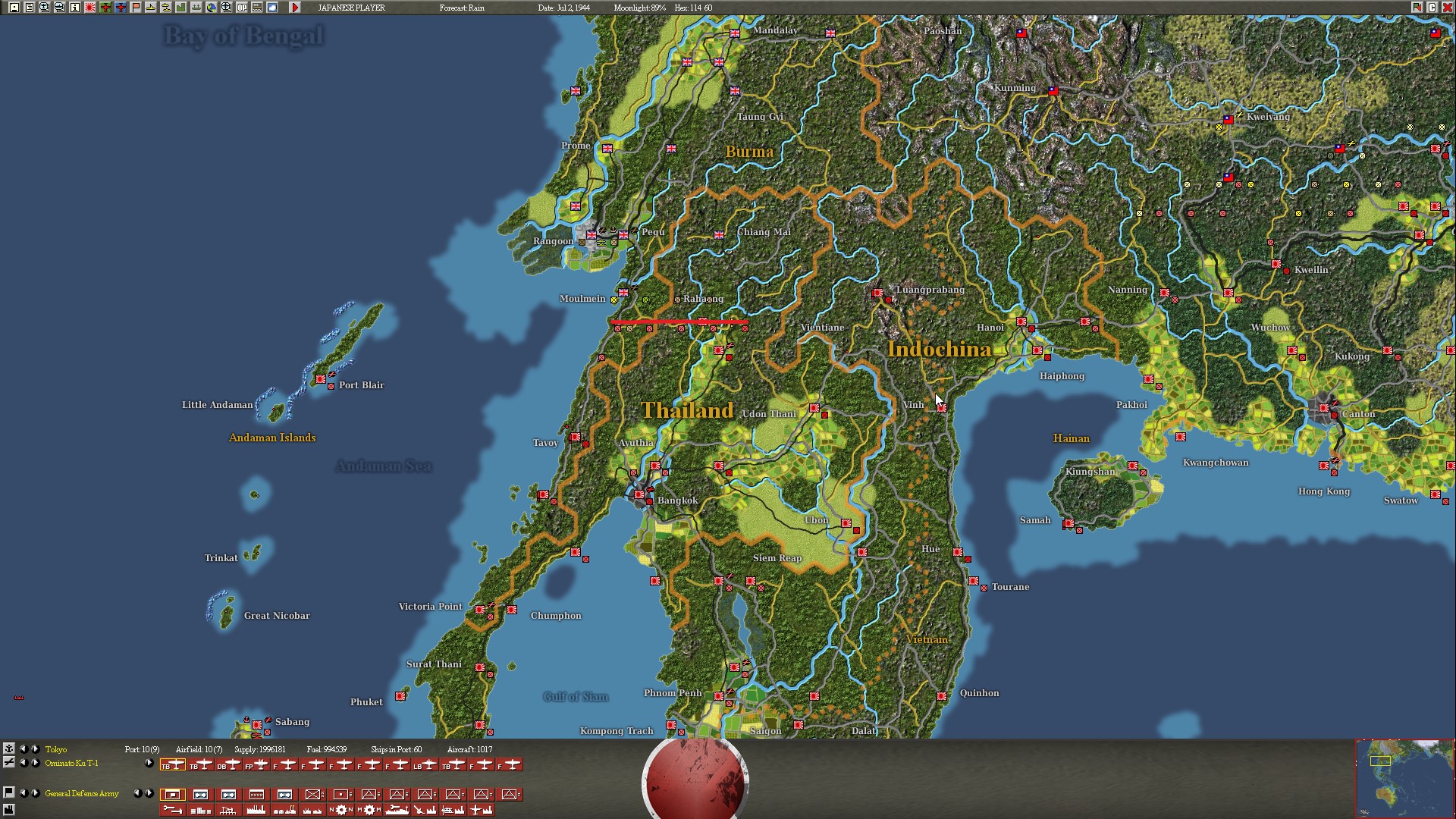Click the OP operations report icon
Image resolution: width=1456 pixels, height=819 pixels.
(x=242, y=8)
